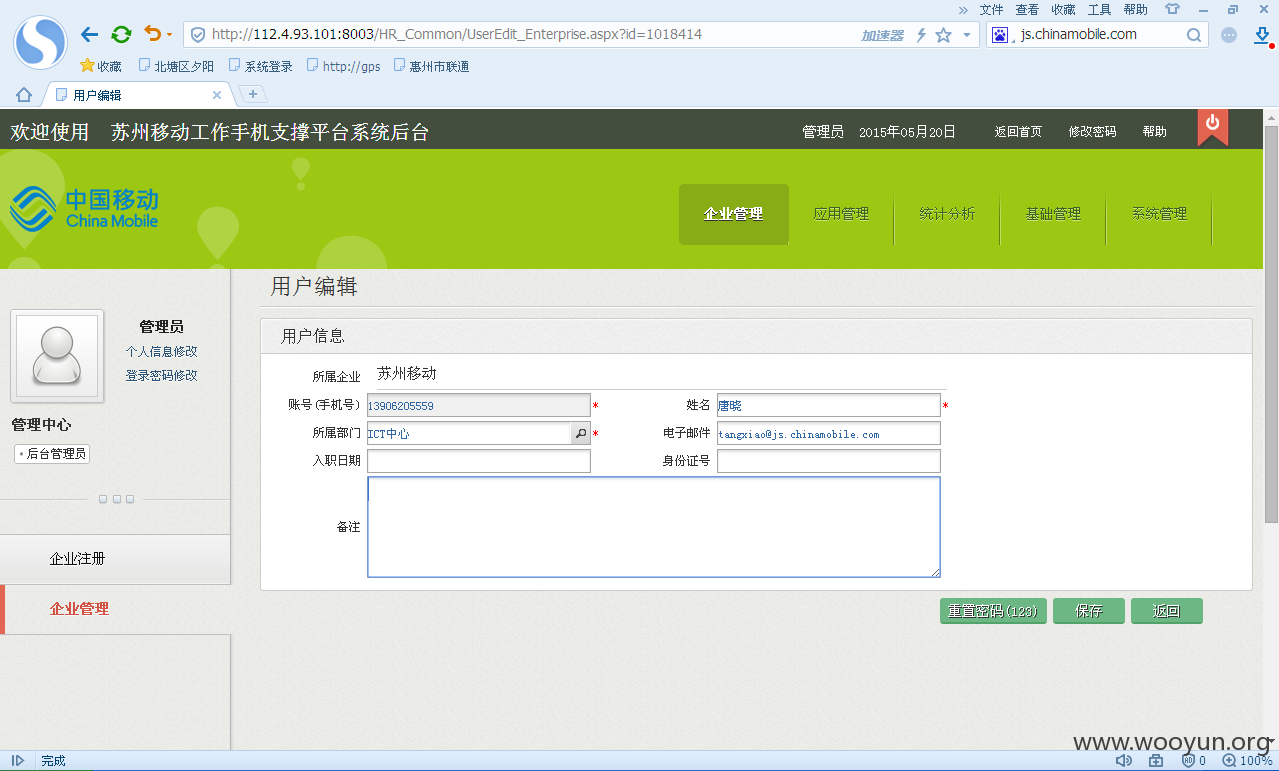Click the red power logout icon
The width and height of the screenshot is (1279, 771).
tap(1212, 126)
